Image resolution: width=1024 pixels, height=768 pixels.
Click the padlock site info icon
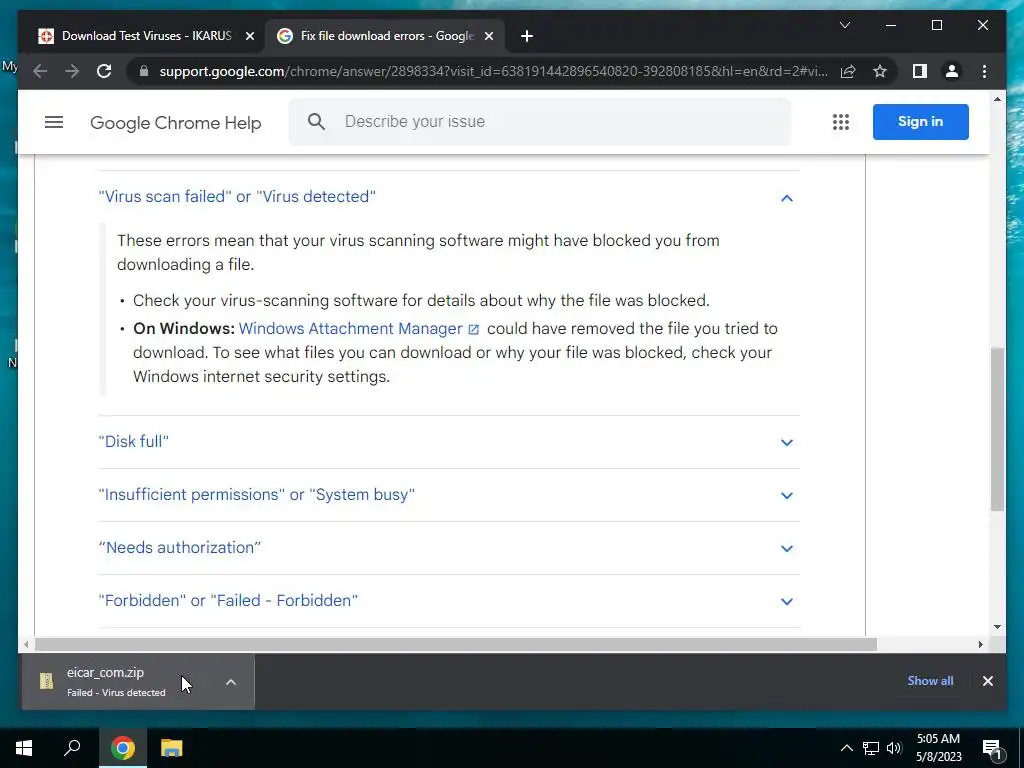[x=144, y=71]
